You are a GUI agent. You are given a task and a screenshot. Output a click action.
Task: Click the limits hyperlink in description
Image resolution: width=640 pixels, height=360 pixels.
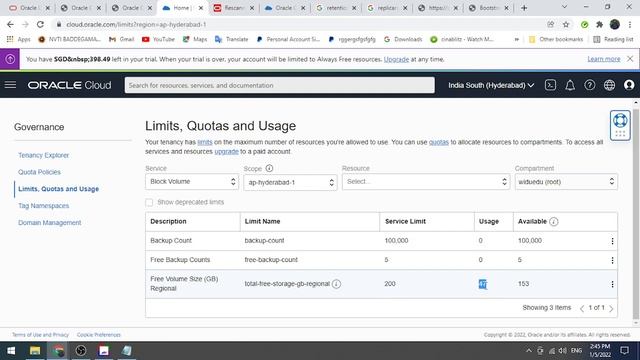pyautogui.click(x=205, y=142)
